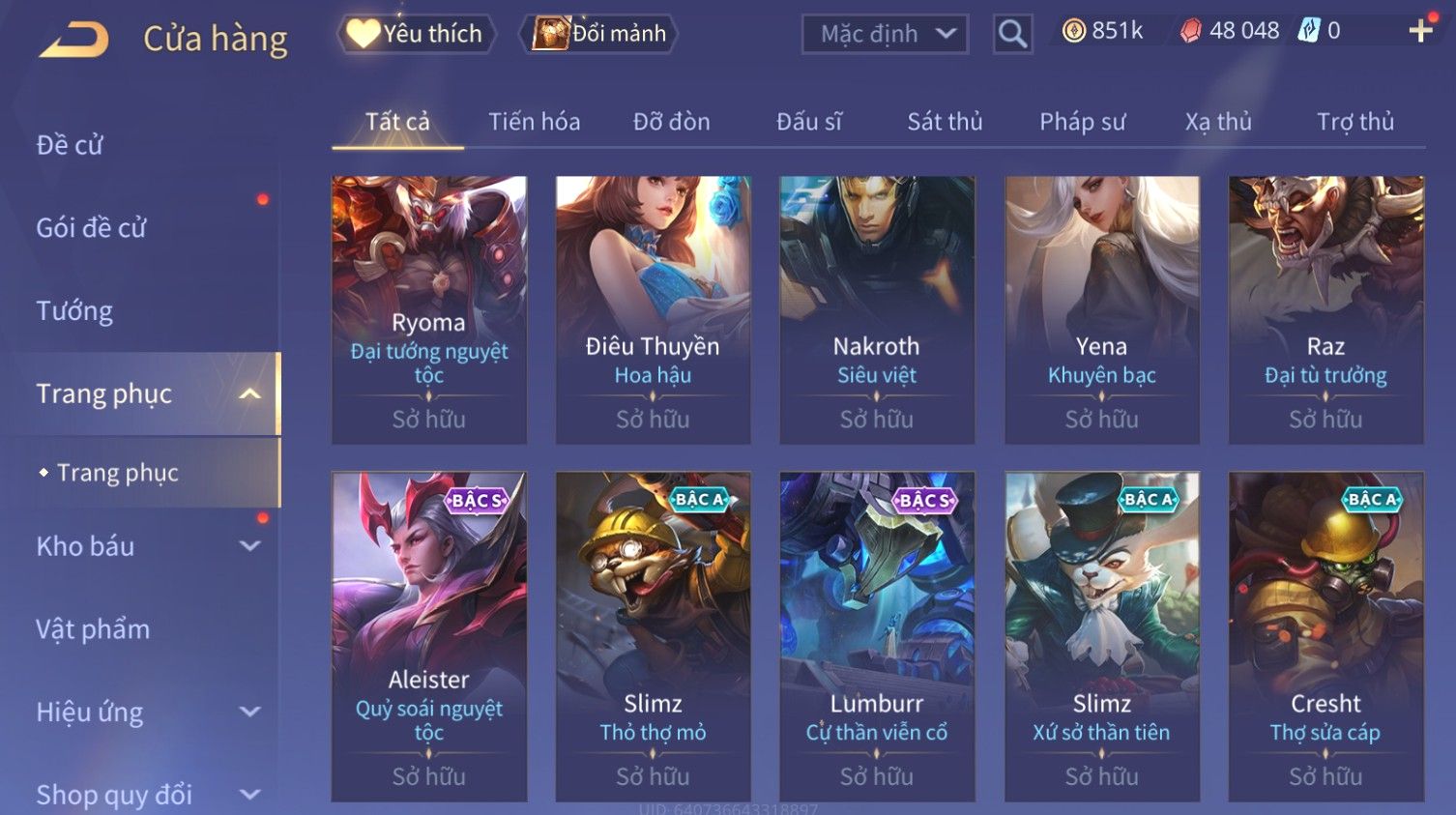Click the blue voucher currency icon

coord(1308,31)
